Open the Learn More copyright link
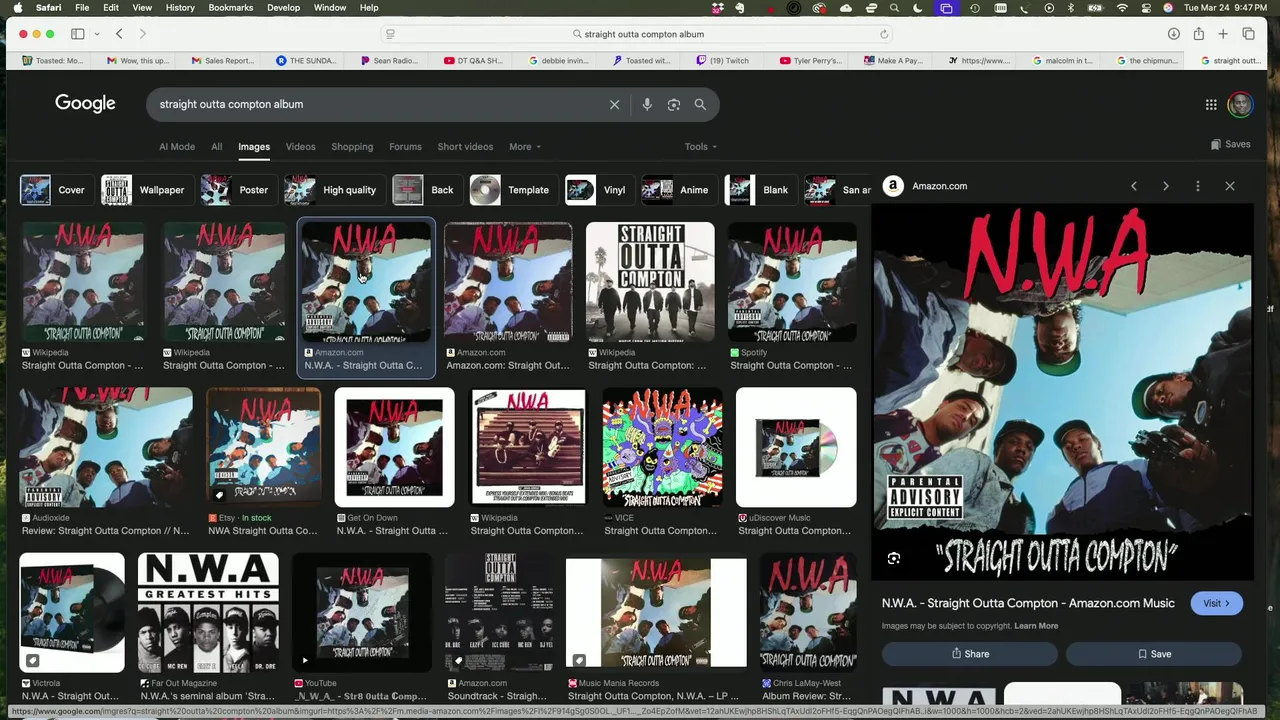The height and width of the screenshot is (720, 1280). (1036, 626)
